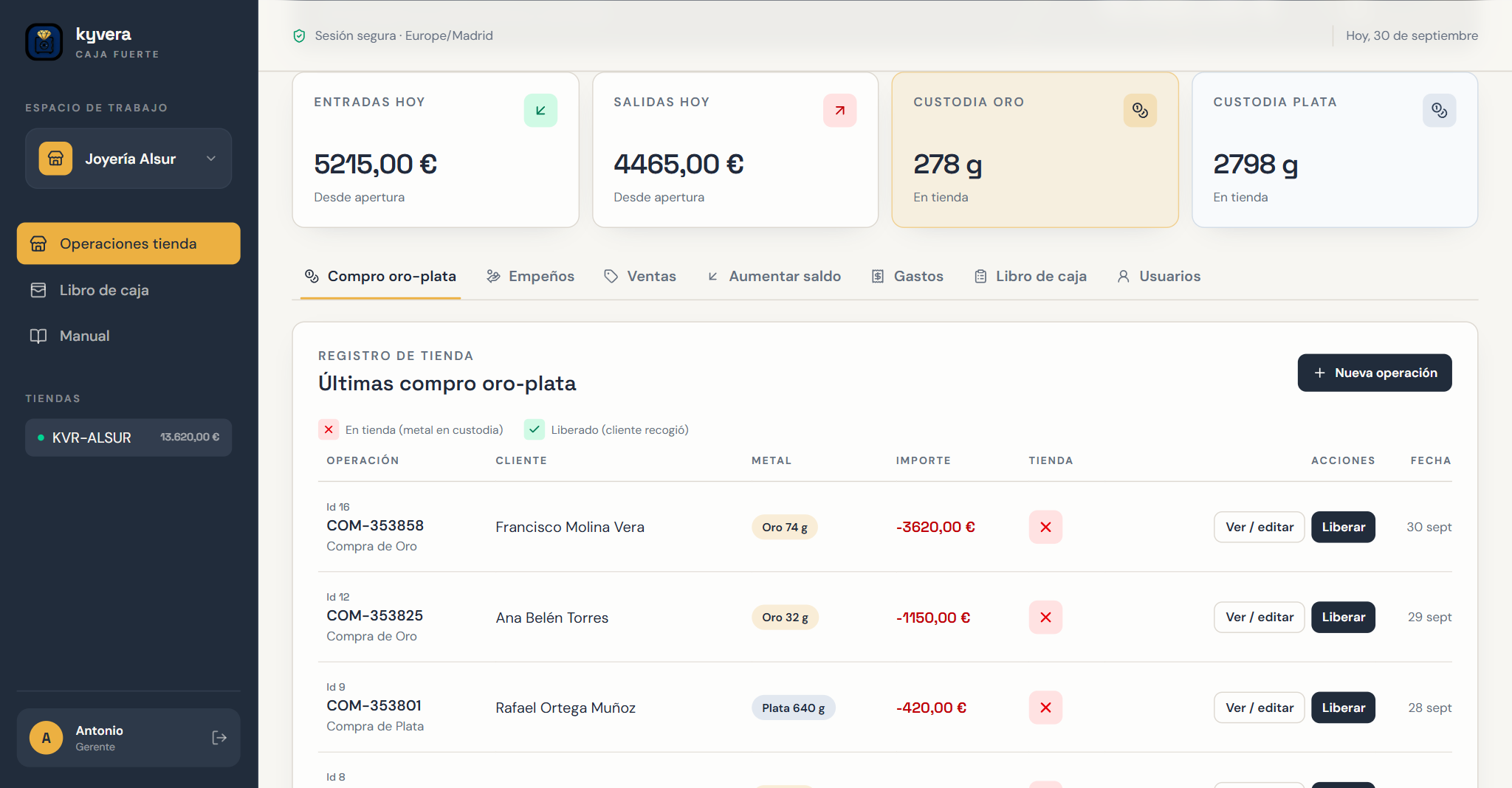The height and width of the screenshot is (788, 1512).
Task: Click client name Rafael Ortega Muñoz
Action: 566,708
